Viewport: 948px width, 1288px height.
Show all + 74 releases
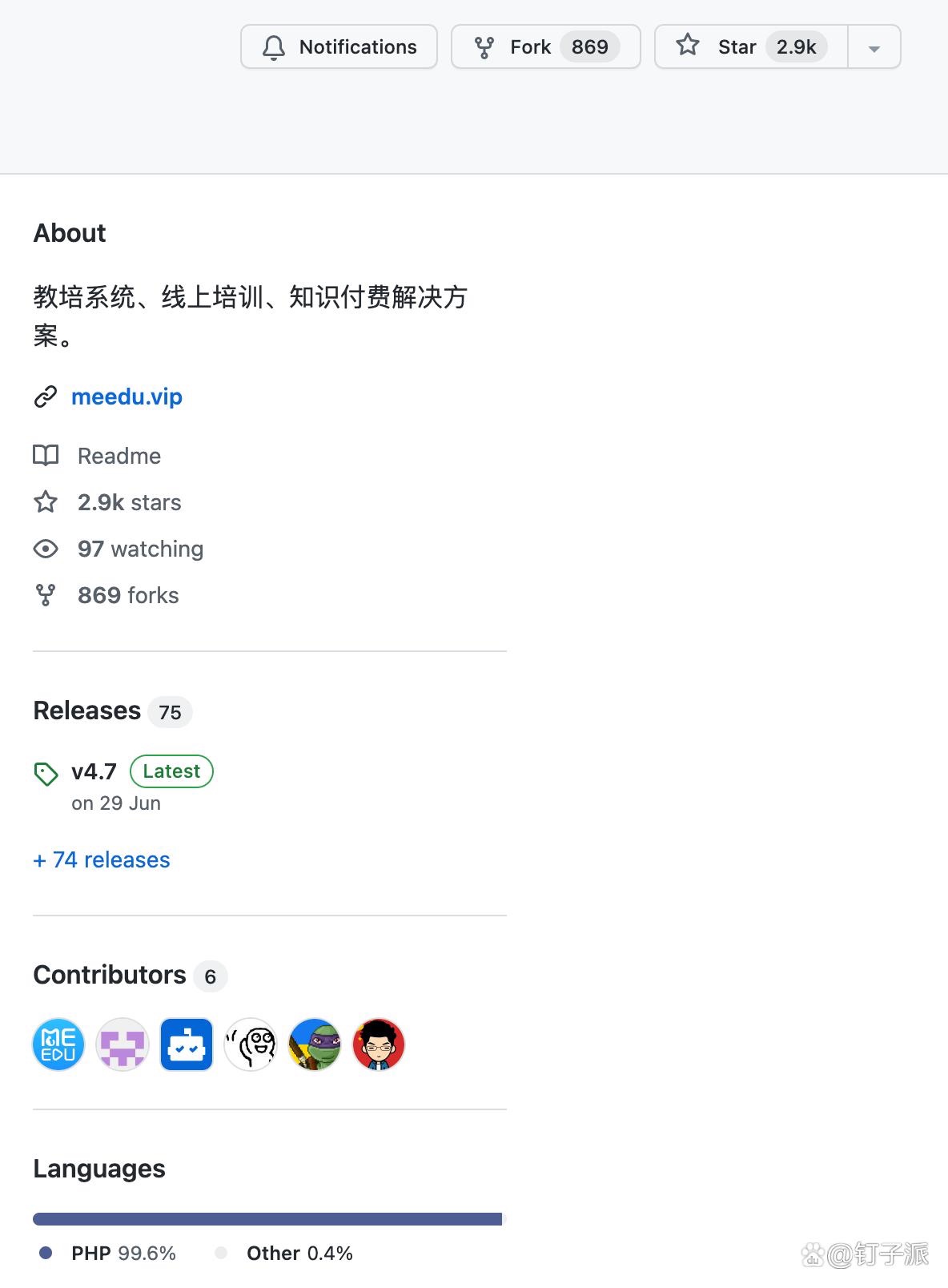point(102,859)
